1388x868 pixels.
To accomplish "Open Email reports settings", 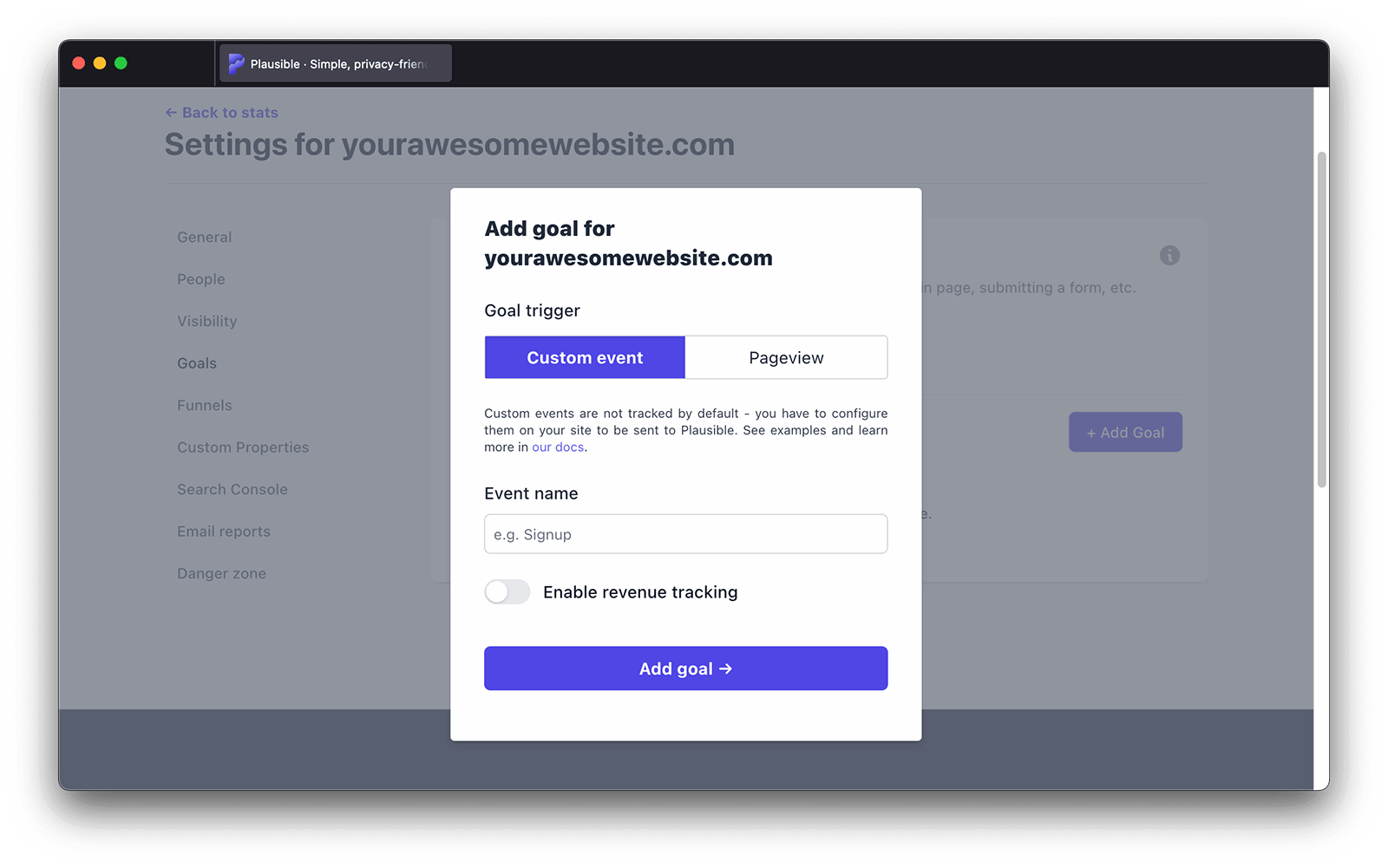I will click(x=224, y=532).
